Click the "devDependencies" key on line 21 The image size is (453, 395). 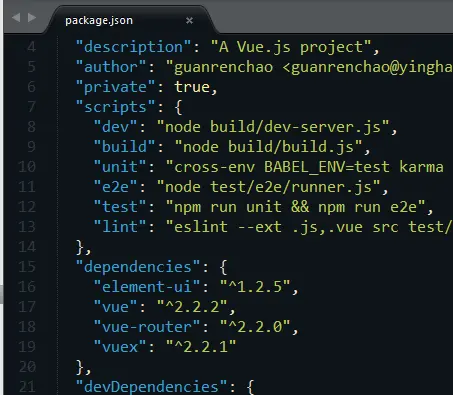(151, 387)
